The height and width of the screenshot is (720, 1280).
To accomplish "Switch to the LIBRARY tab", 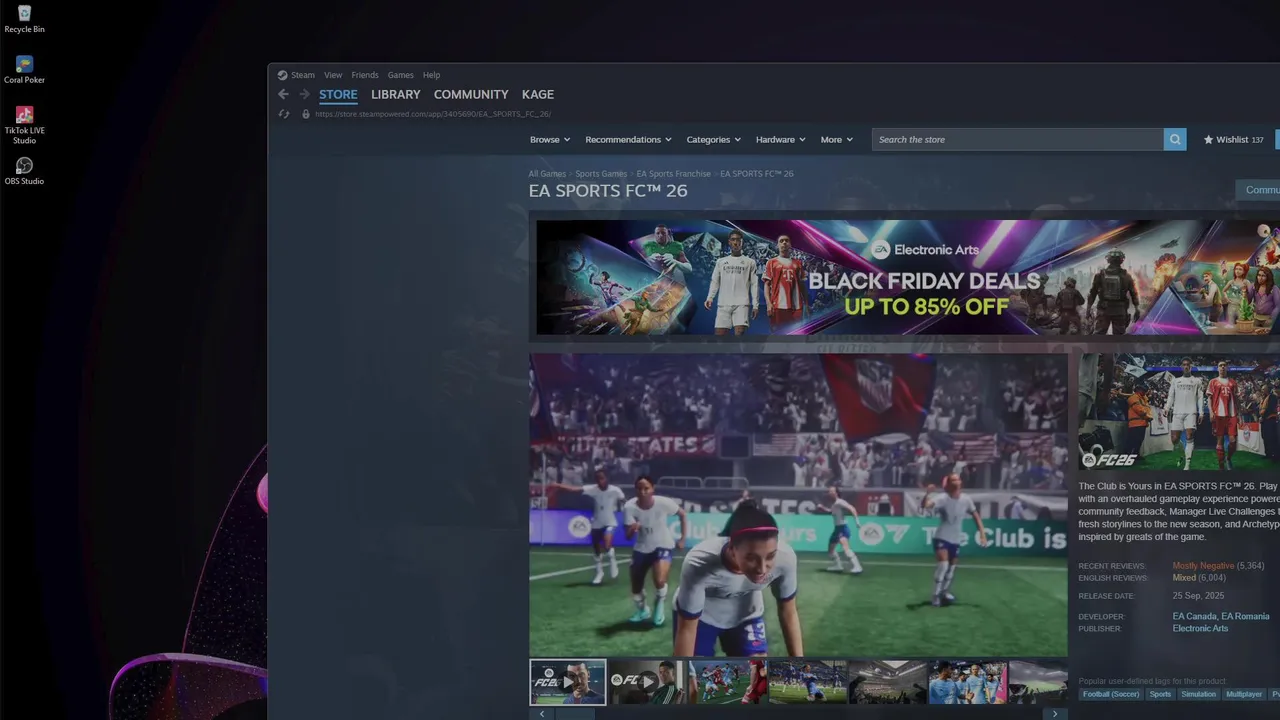I will click(x=396, y=95).
